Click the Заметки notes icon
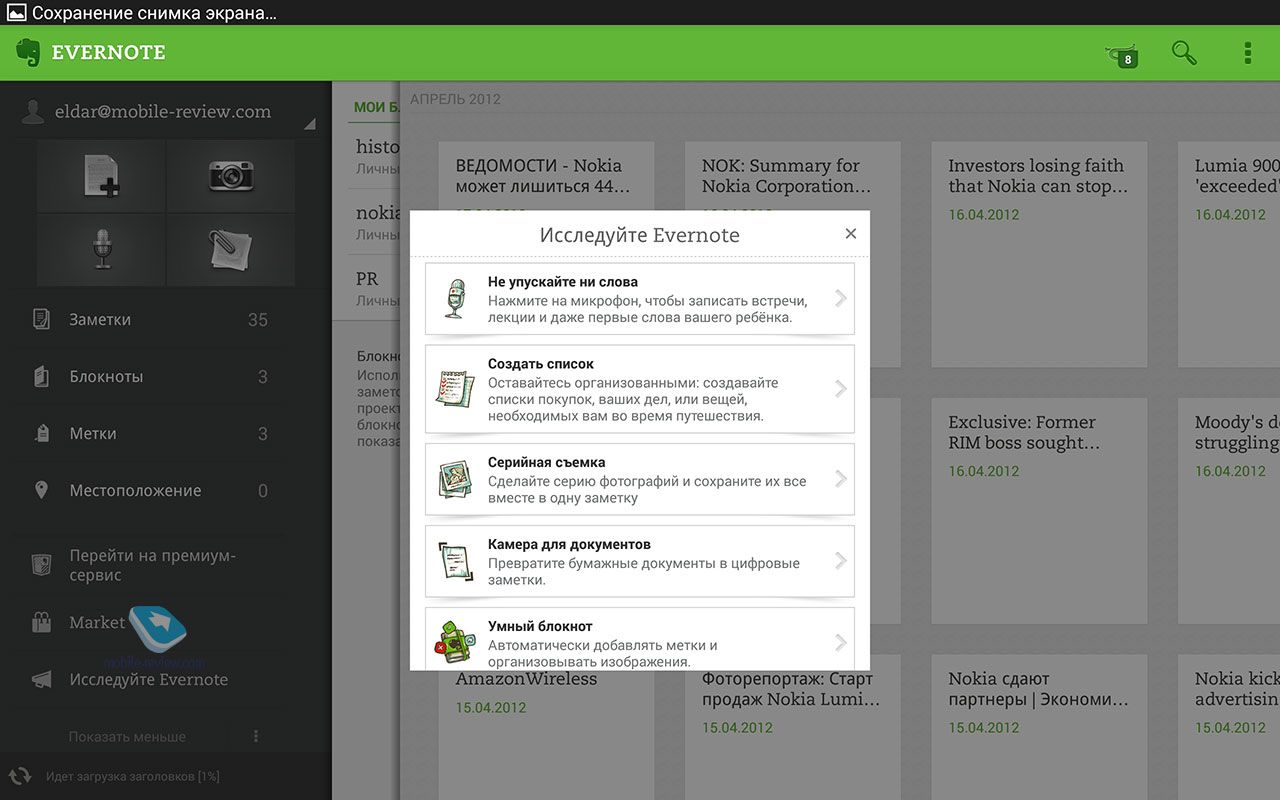1280x800 pixels. tap(41, 320)
